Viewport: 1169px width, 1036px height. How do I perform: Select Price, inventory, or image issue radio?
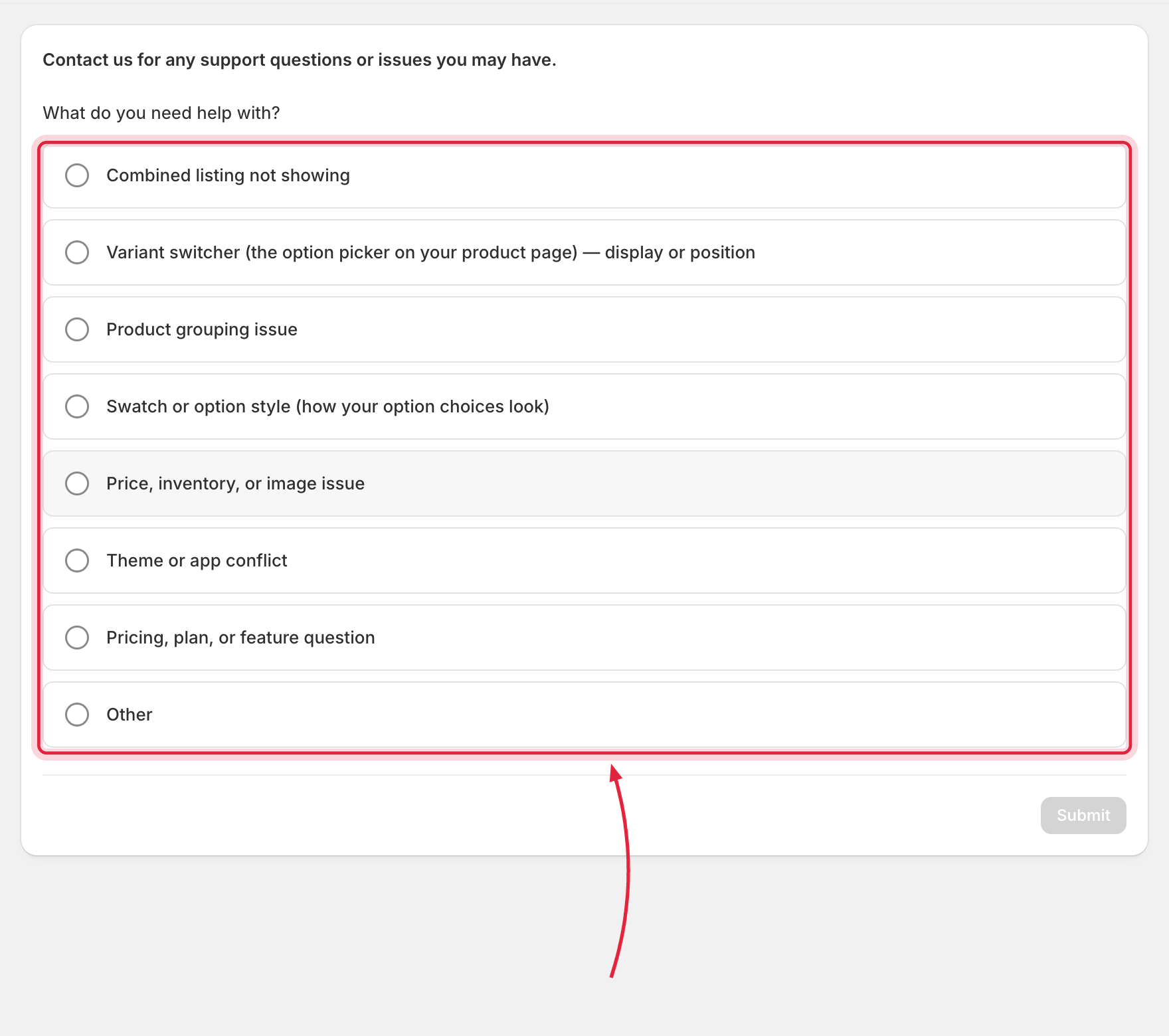77,483
